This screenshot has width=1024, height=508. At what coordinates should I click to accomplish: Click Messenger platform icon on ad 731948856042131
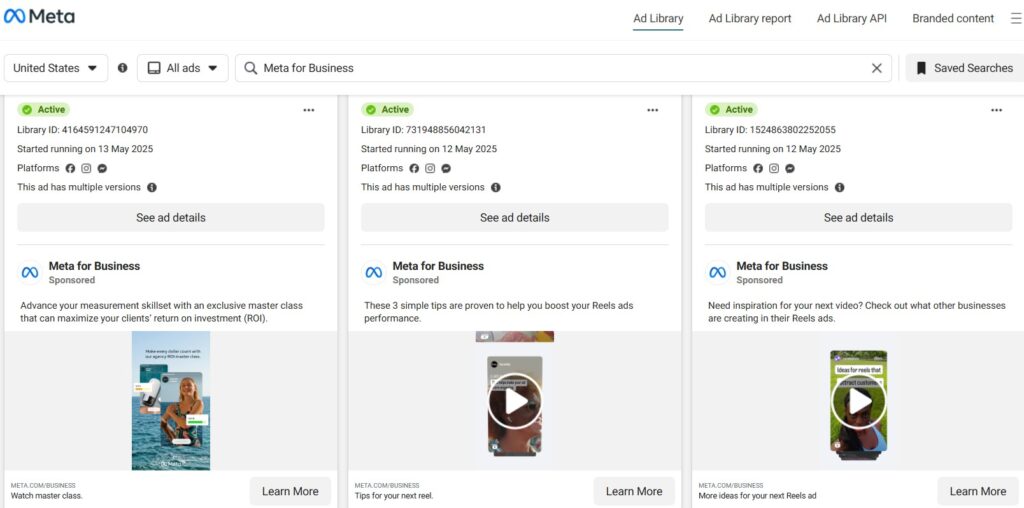pyautogui.click(x=446, y=168)
